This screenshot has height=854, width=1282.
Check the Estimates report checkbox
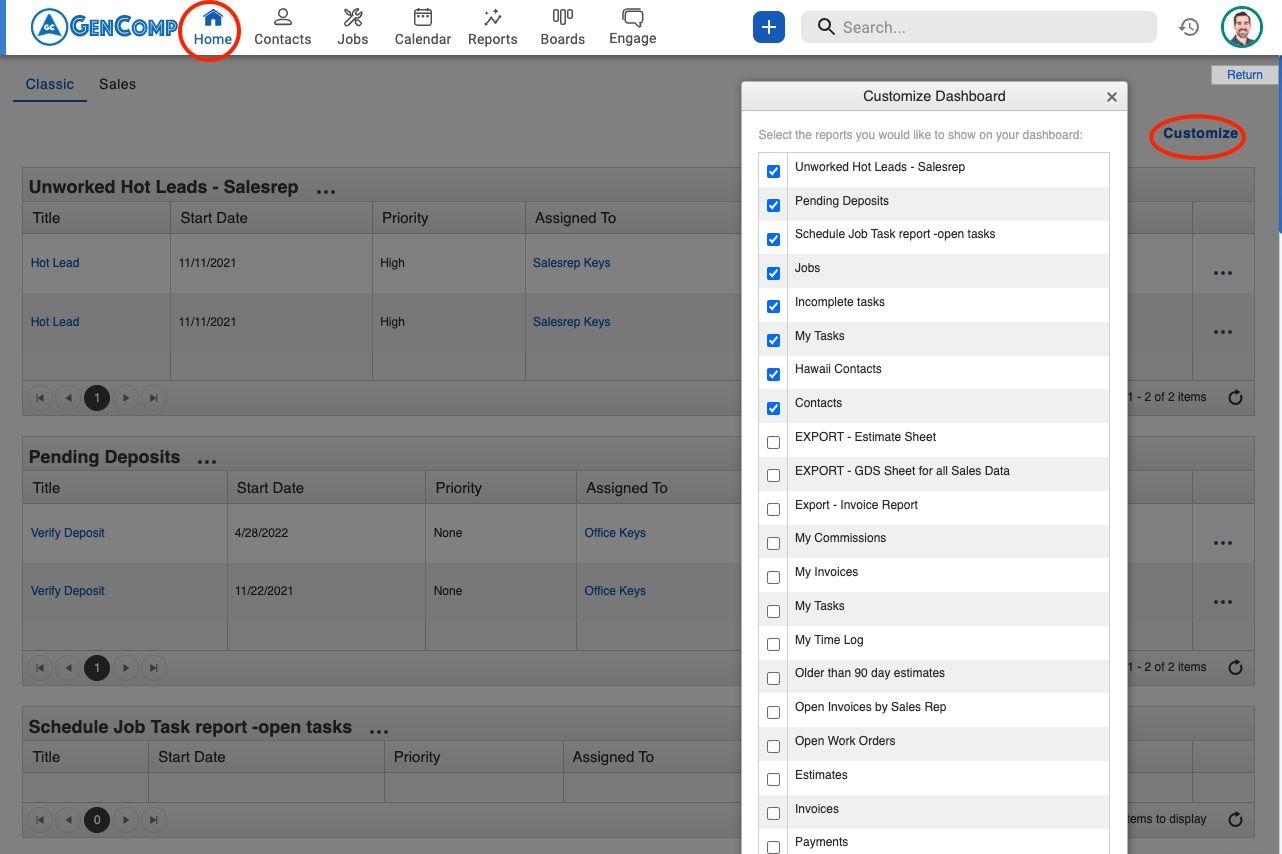point(773,779)
